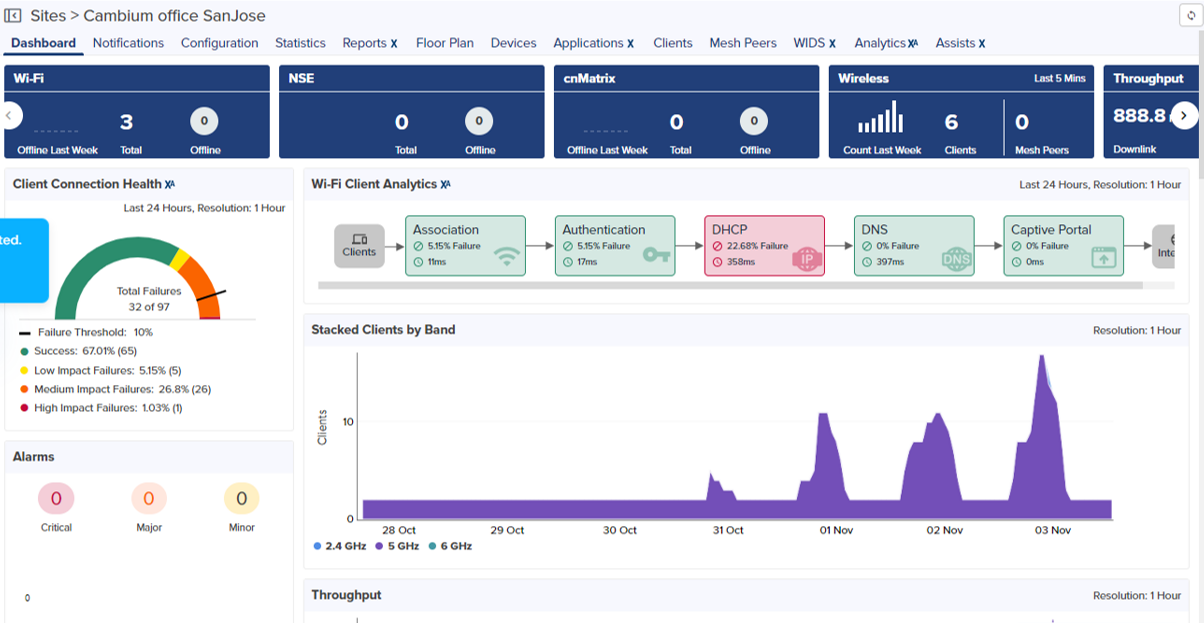Click the Authentication key icon
This screenshot has width=1204, height=623.
657,256
